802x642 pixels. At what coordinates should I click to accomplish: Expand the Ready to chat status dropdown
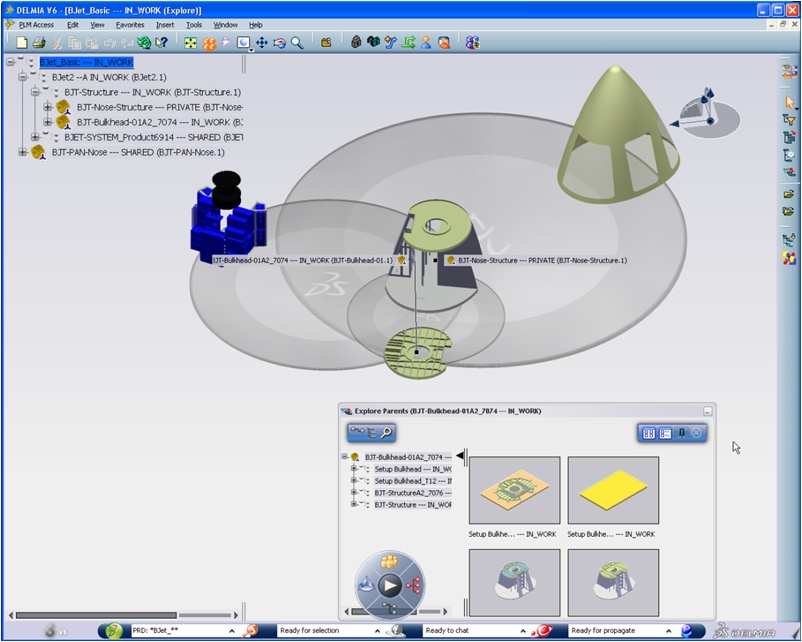(523, 631)
